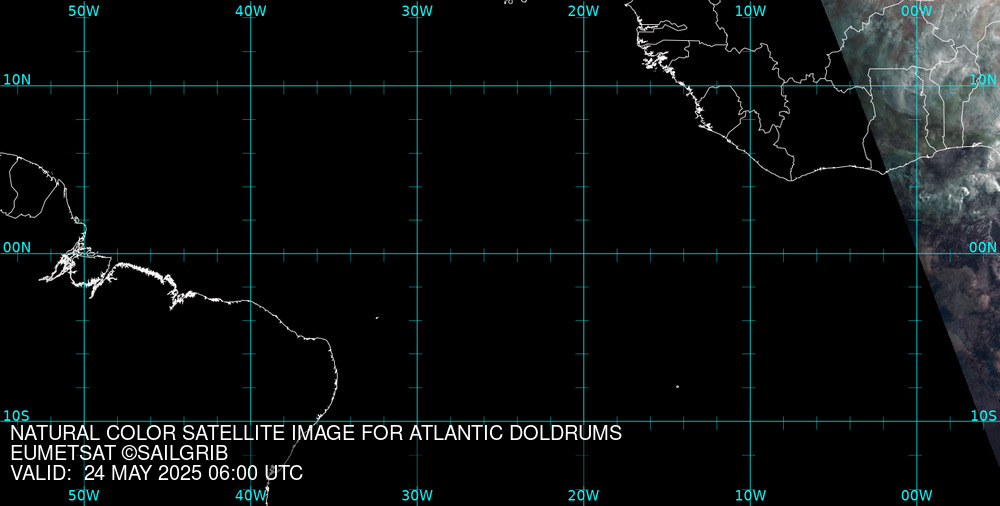The width and height of the screenshot is (1000, 506).
Task: Click the 00N latitude label on the left side
Action: click(x=17, y=248)
